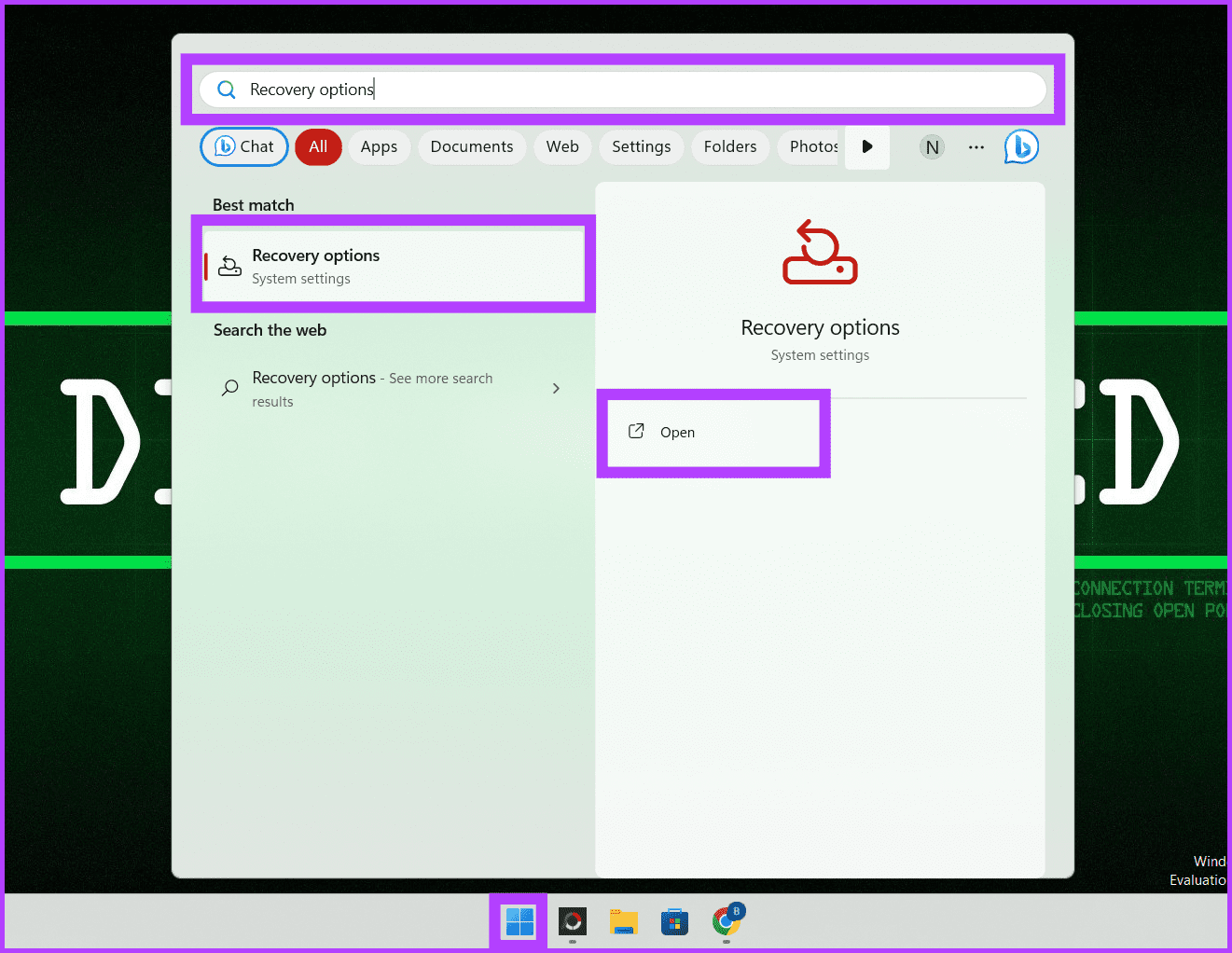Expand web result using the chevron arrow
Viewport: 1232px width, 953px height.
pyautogui.click(x=556, y=389)
